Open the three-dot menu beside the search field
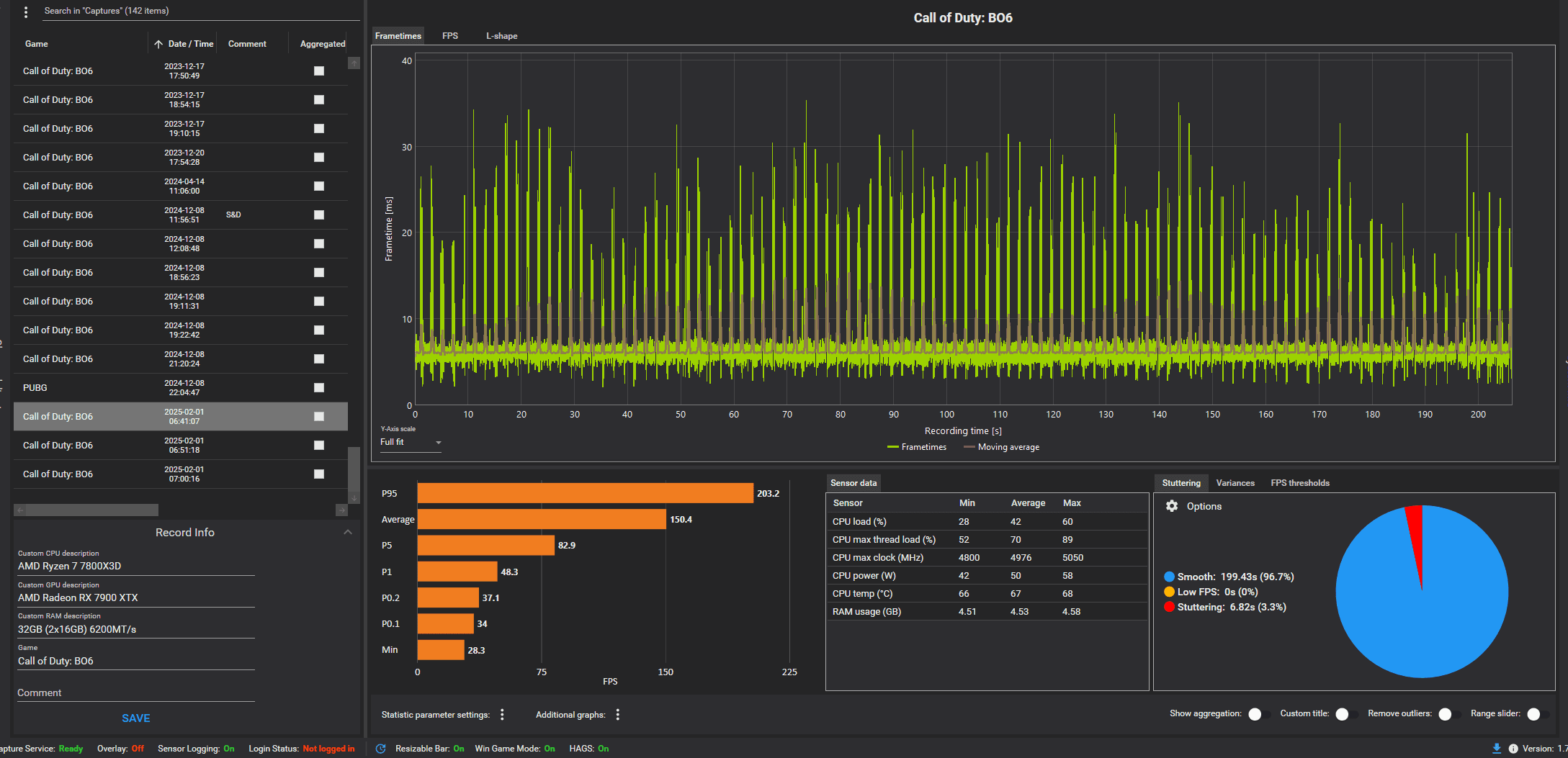Viewport: 1568px width, 758px height. 26,12
